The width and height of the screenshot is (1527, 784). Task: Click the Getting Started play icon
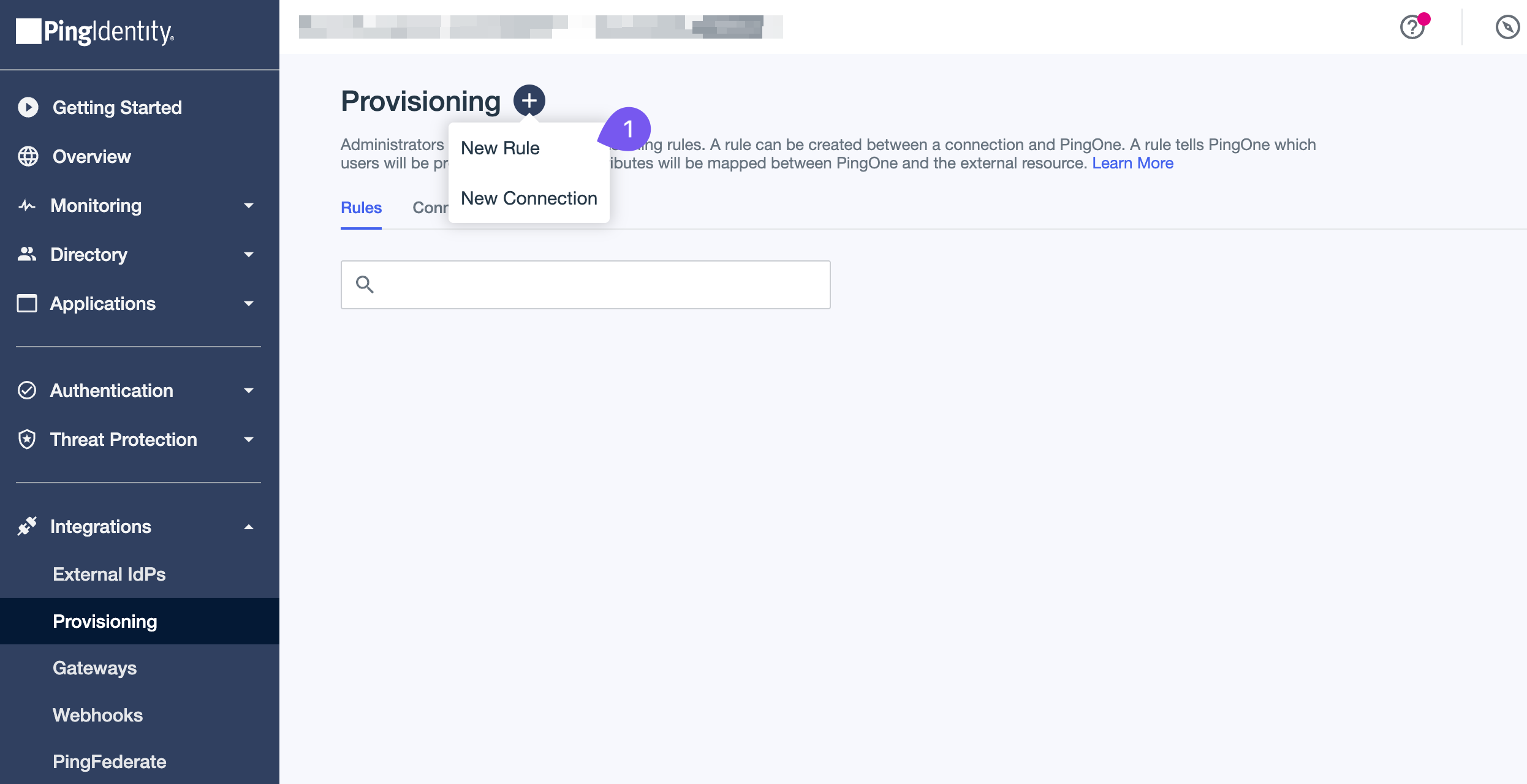(x=27, y=107)
